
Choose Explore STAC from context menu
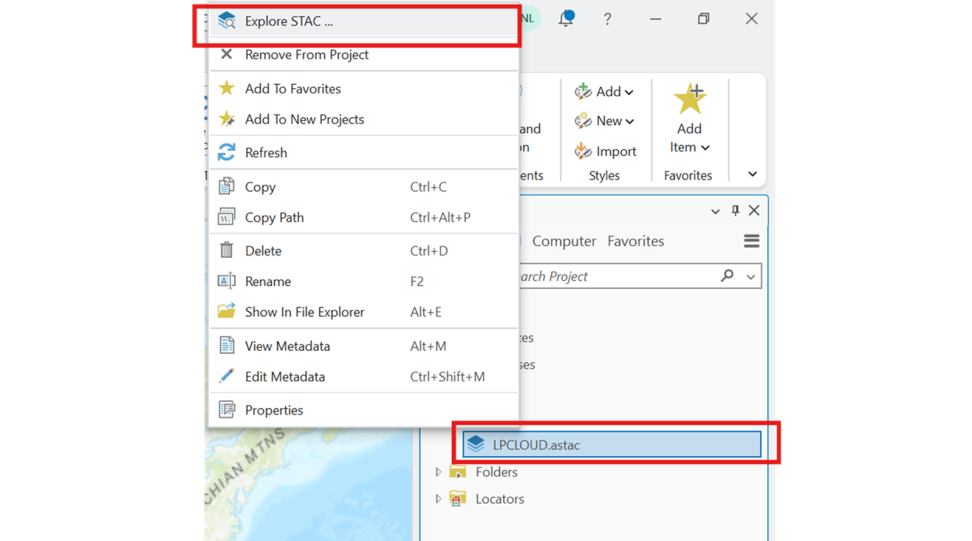[x=363, y=21]
